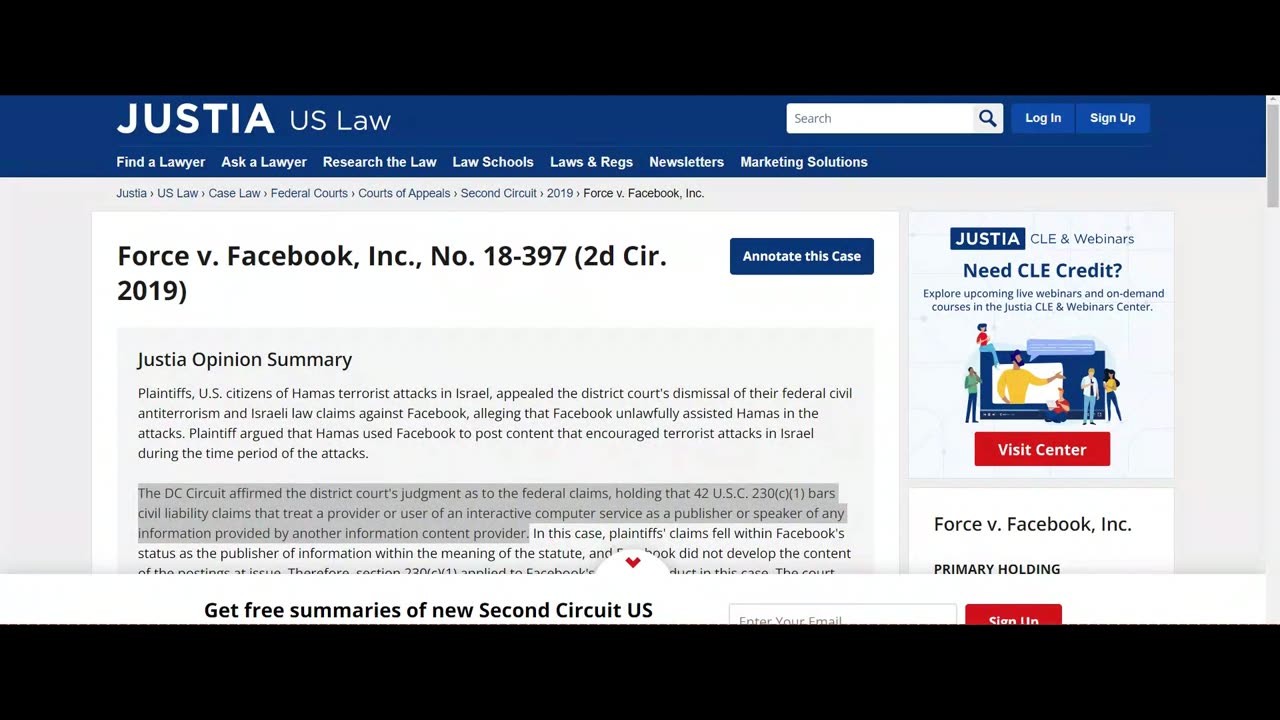Viewport: 1280px width, 720px height.
Task: Go to Justia breadcrumb link
Action: pos(131,193)
